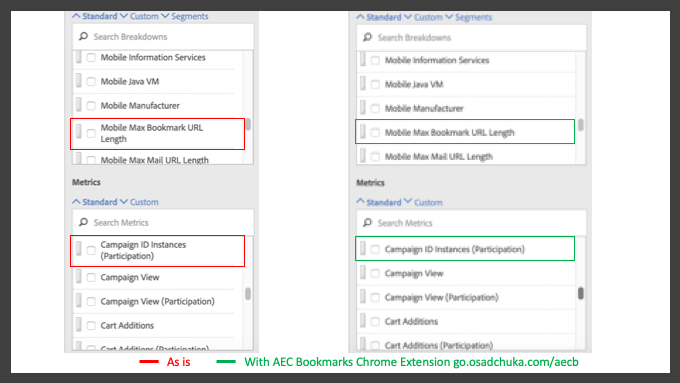
Task: Tick Cart Additions checkbox in right panel
Action: pyautogui.click(x=375, y=321)
